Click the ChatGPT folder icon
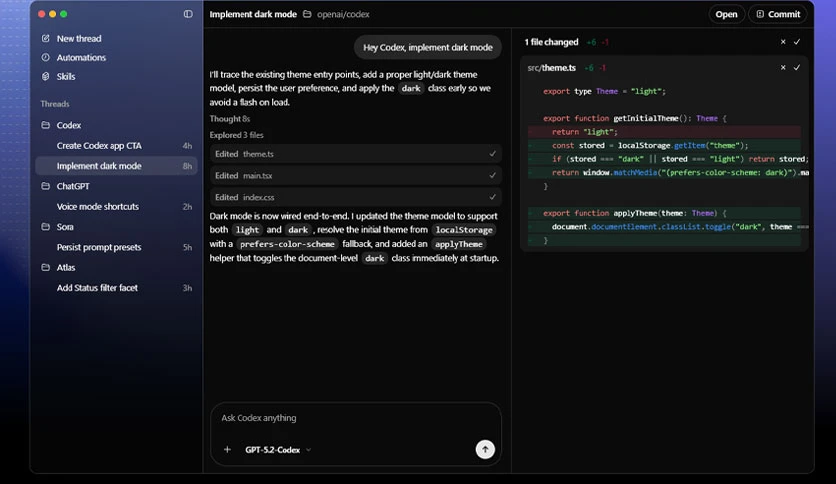Viewport: 836px width, 484px height. pyautogui.click(x=46, y=186)
